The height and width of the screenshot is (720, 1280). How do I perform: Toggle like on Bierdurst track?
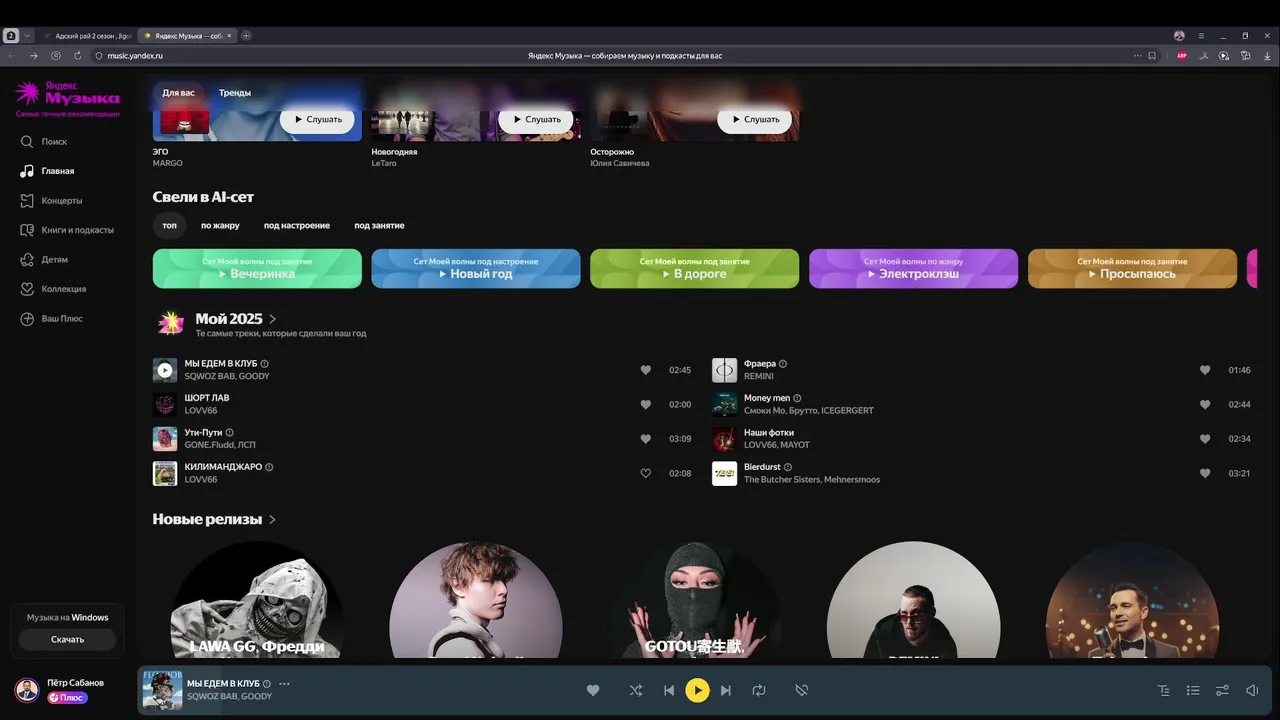click(1205, 473)
